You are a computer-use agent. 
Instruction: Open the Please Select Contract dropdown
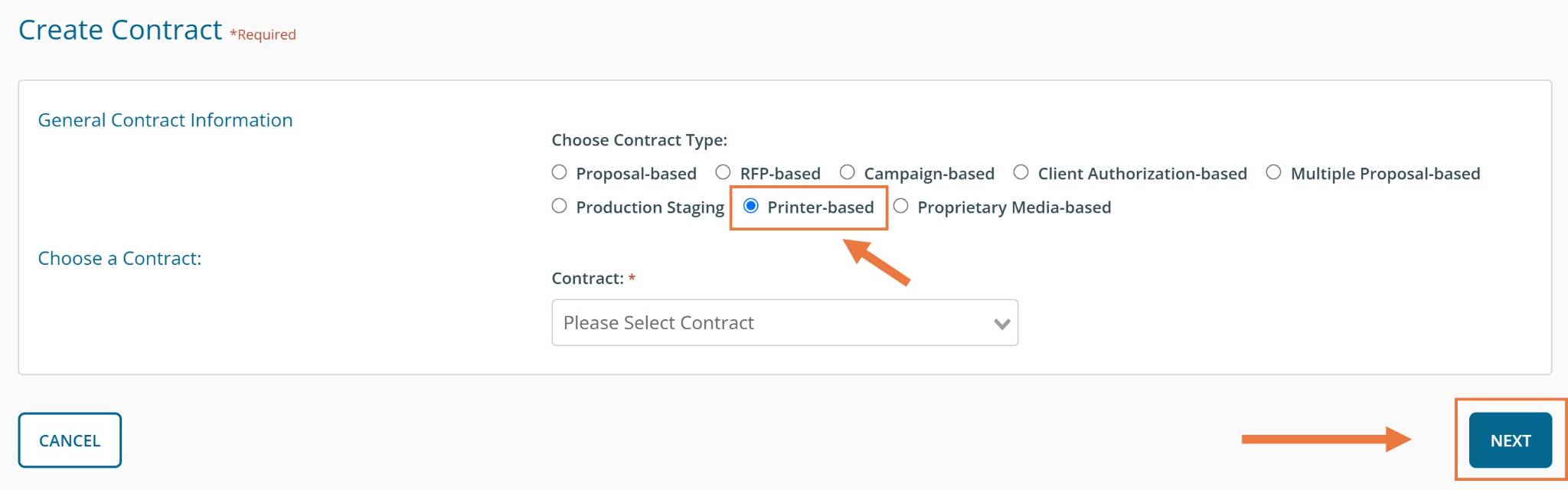pyautogui.click(x=773, y=322)
